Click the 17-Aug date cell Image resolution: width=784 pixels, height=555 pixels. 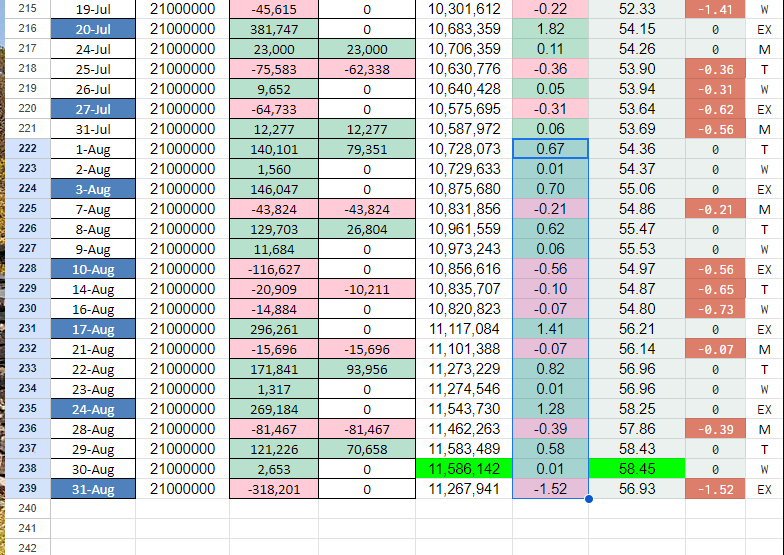93,329
